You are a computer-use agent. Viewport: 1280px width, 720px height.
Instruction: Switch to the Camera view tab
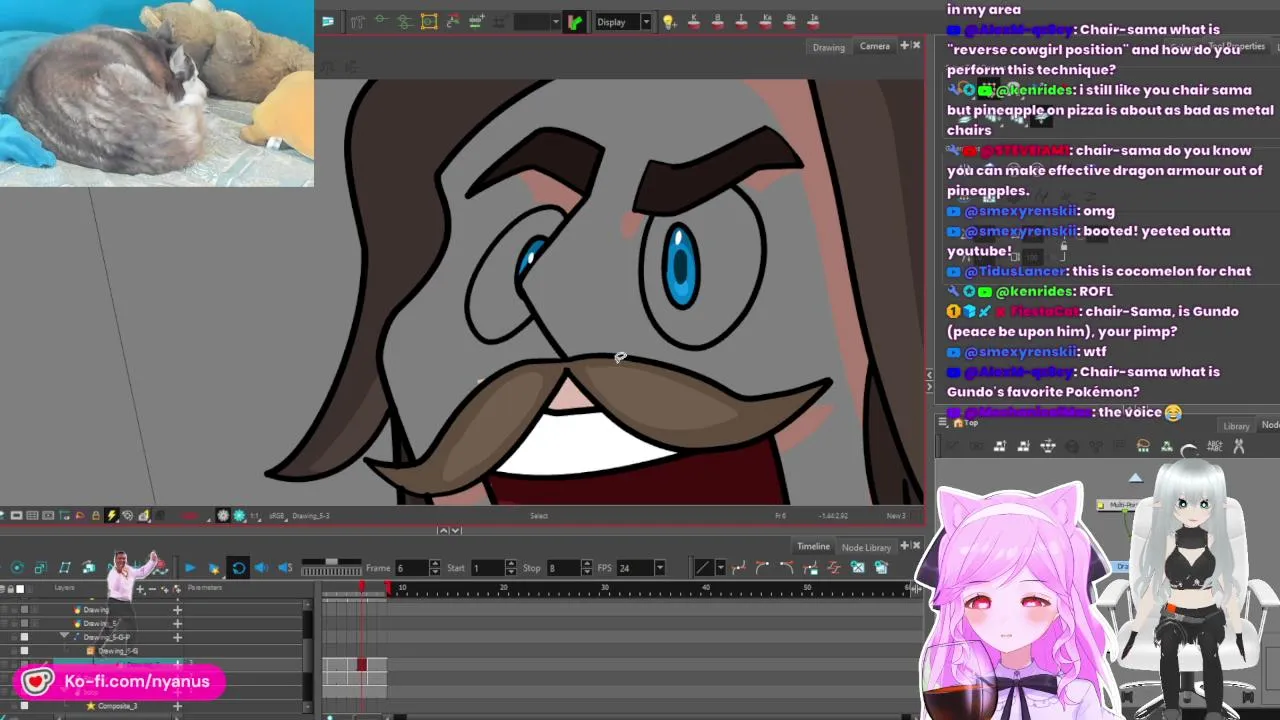(x=874, y=46)
